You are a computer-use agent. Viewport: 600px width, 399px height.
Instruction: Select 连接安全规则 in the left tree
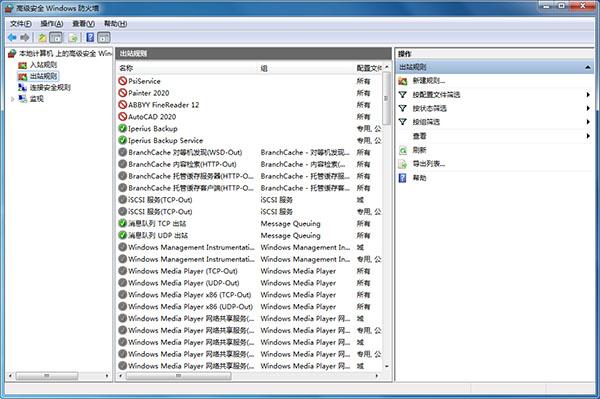pyautogui.click(x=50, y=88)
